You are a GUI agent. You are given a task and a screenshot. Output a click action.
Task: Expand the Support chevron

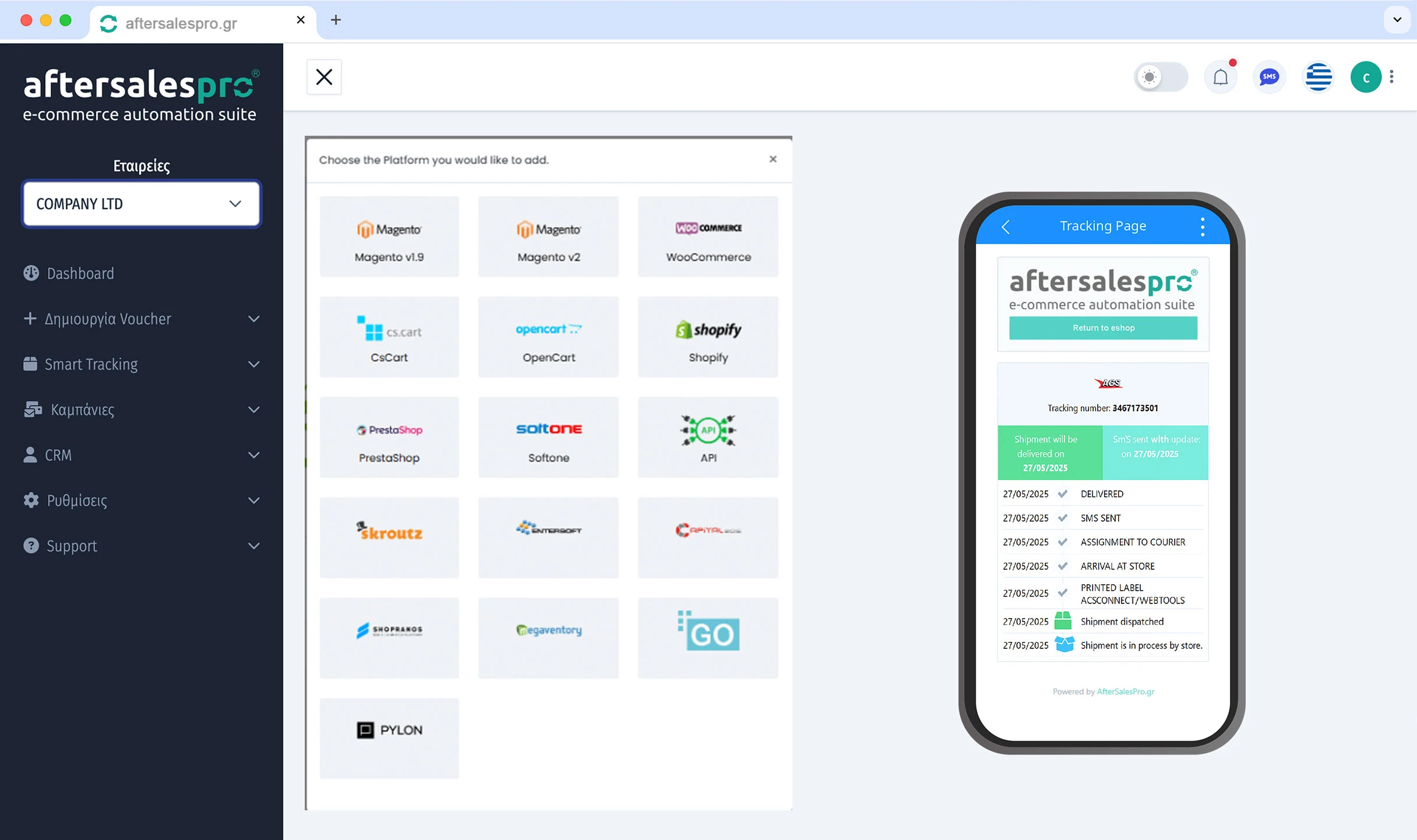[x=253, y=546]
